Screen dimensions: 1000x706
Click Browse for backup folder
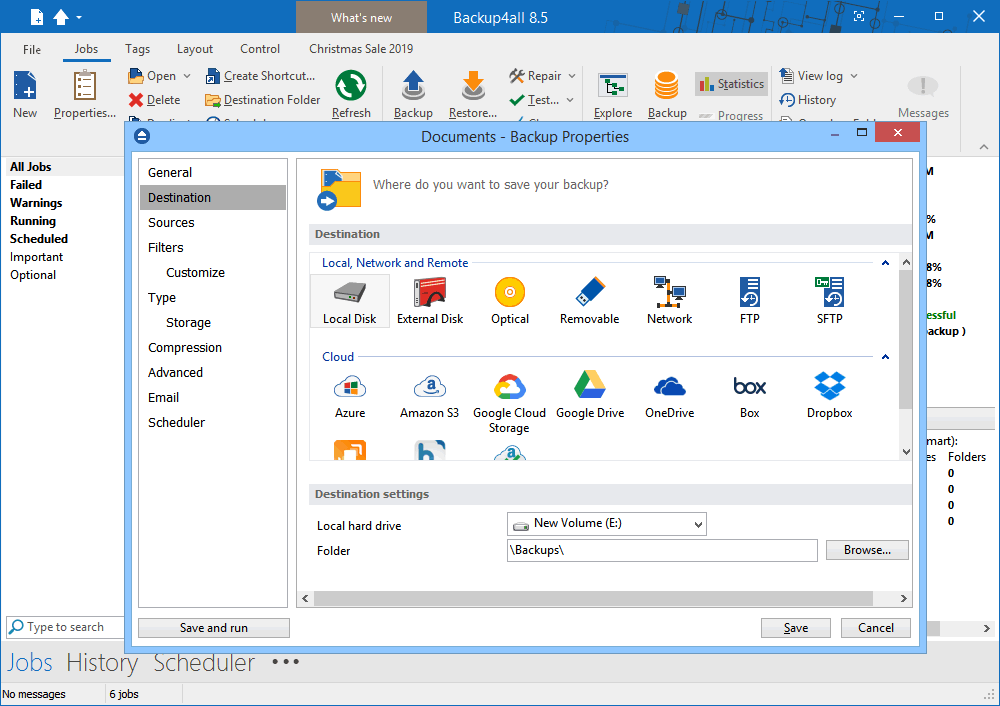(x=867, y=550)
